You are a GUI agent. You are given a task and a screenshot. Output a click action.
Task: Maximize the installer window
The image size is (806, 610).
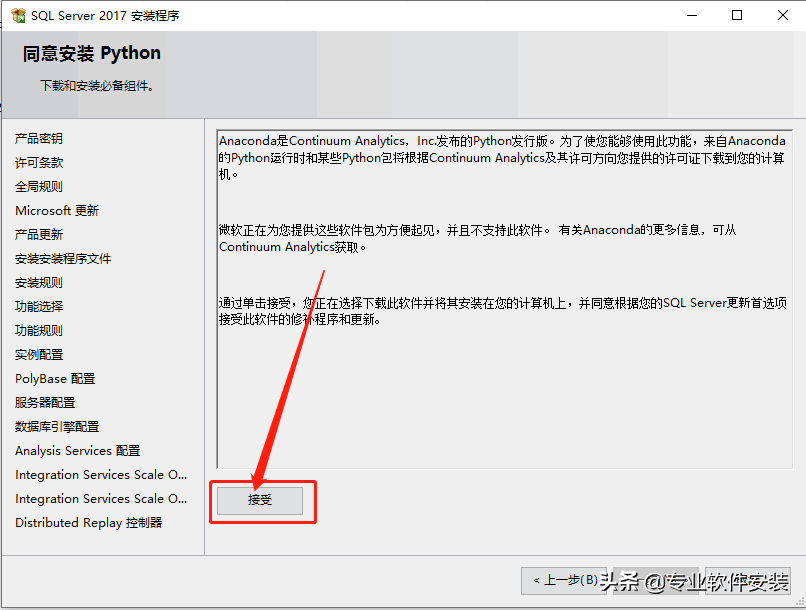737,16
